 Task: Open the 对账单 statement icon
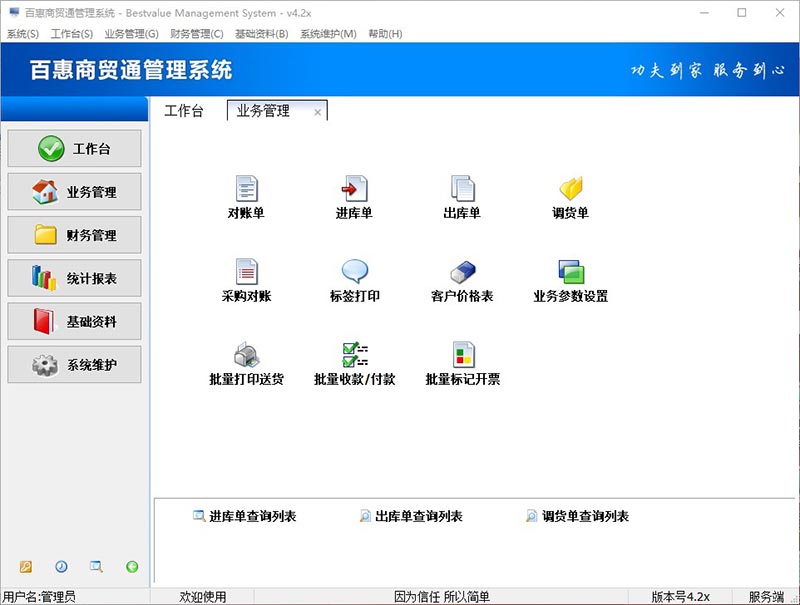click(246, 189)
